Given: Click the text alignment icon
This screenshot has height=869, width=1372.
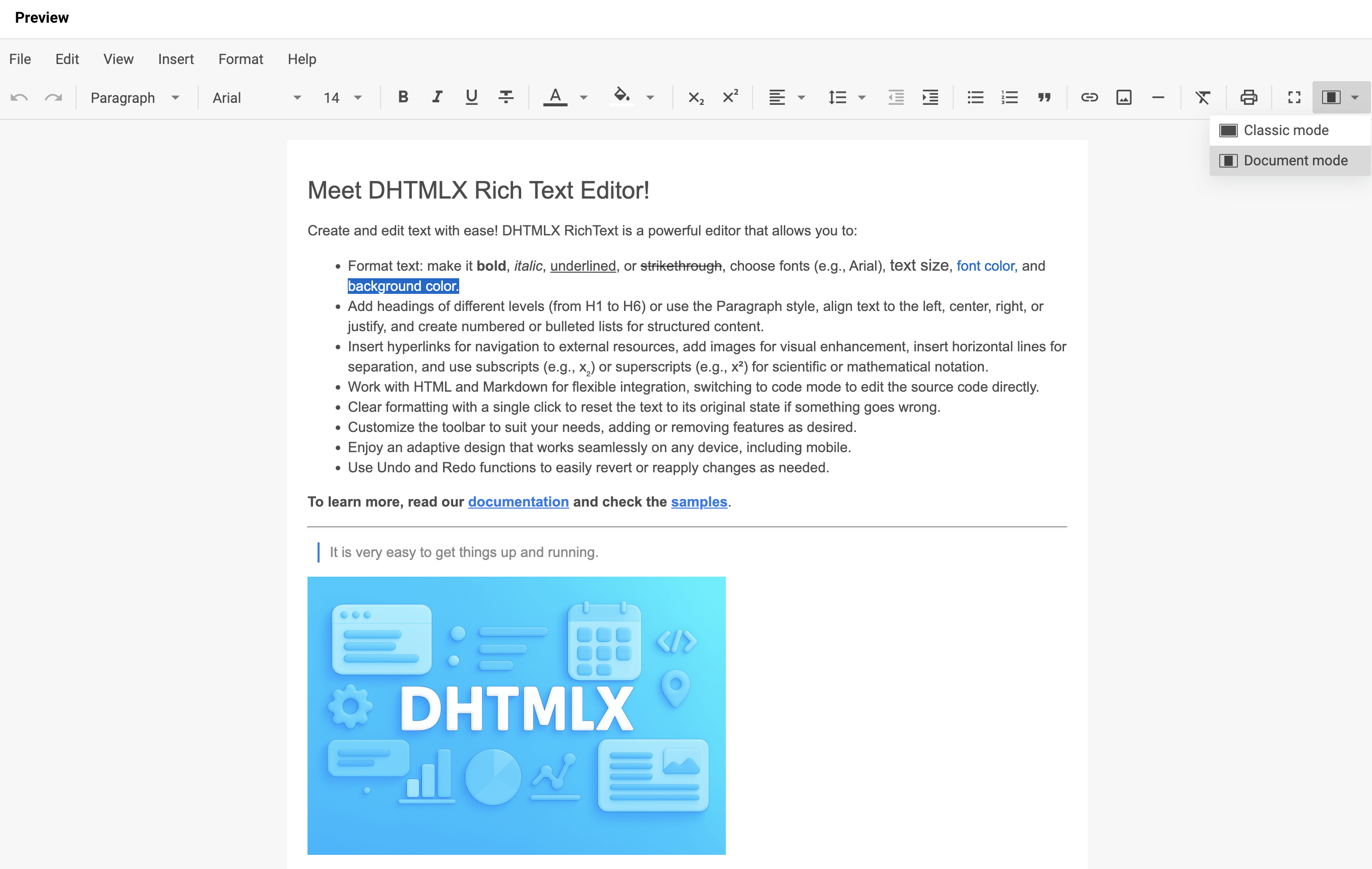Looking at the screenshot, I should coord(777,97).
